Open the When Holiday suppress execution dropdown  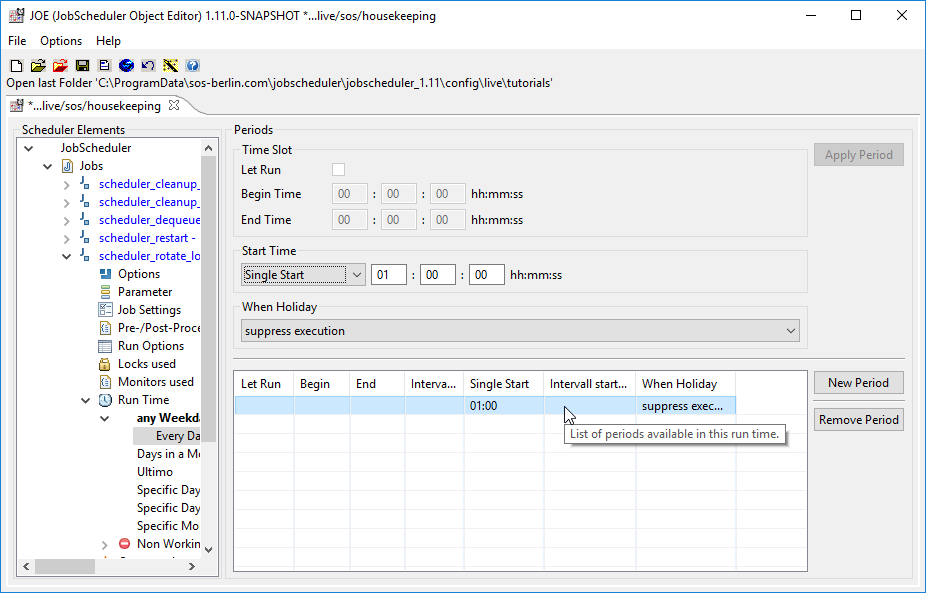coord(520,331)
